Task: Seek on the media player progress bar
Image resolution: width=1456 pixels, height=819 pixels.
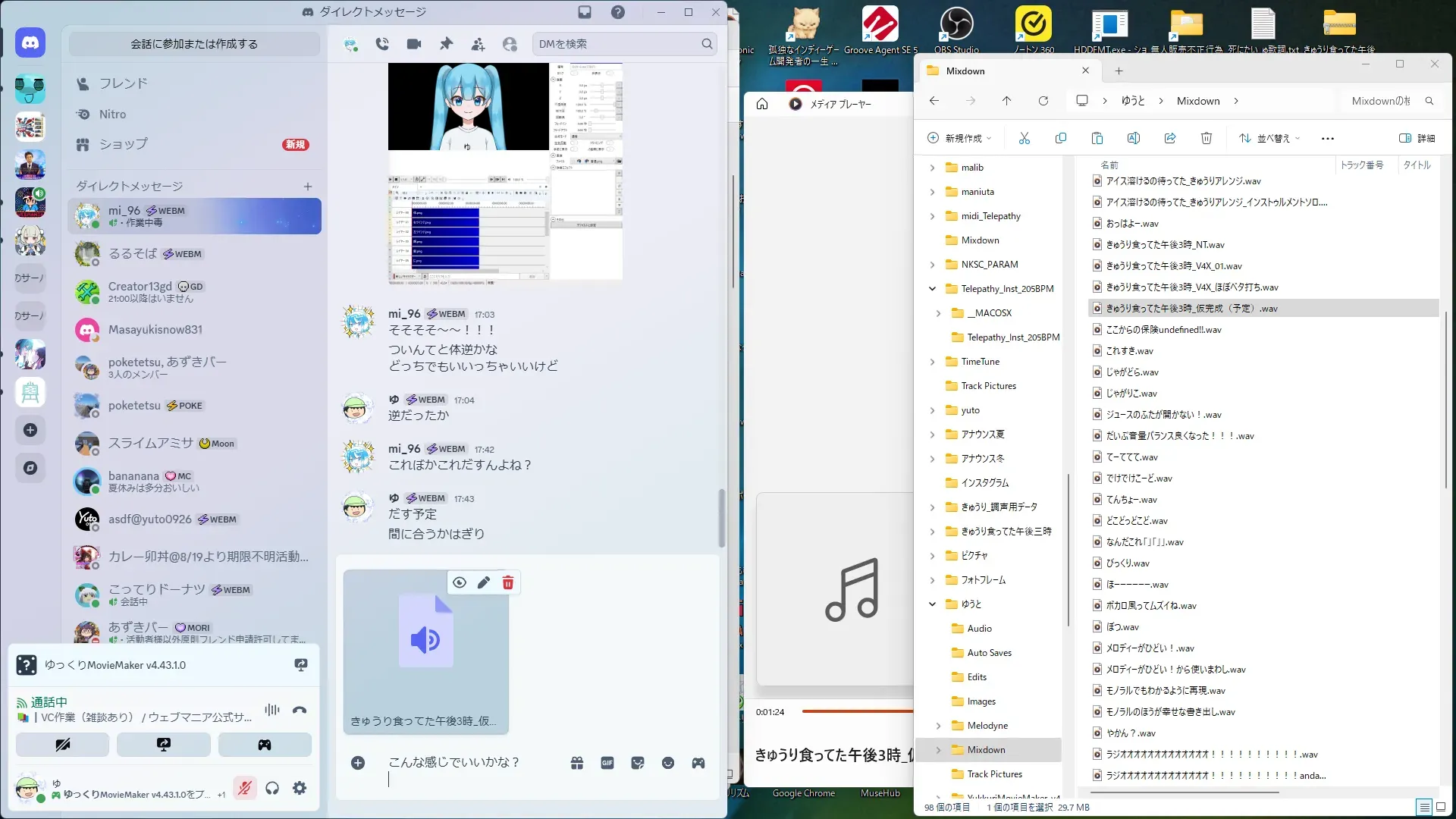Action: click(857, 711)
